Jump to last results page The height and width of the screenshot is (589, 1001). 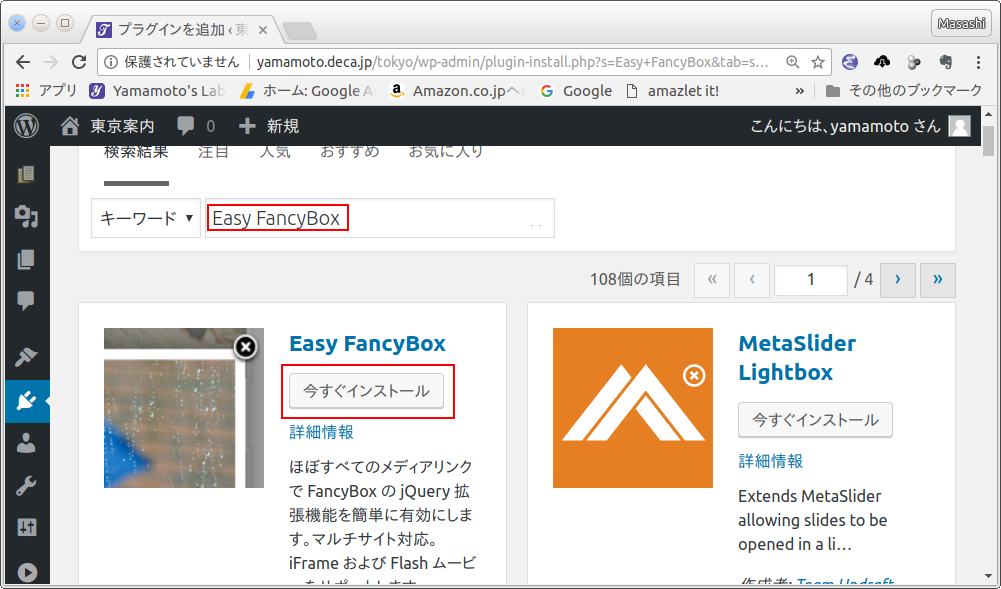pos(937,280)
